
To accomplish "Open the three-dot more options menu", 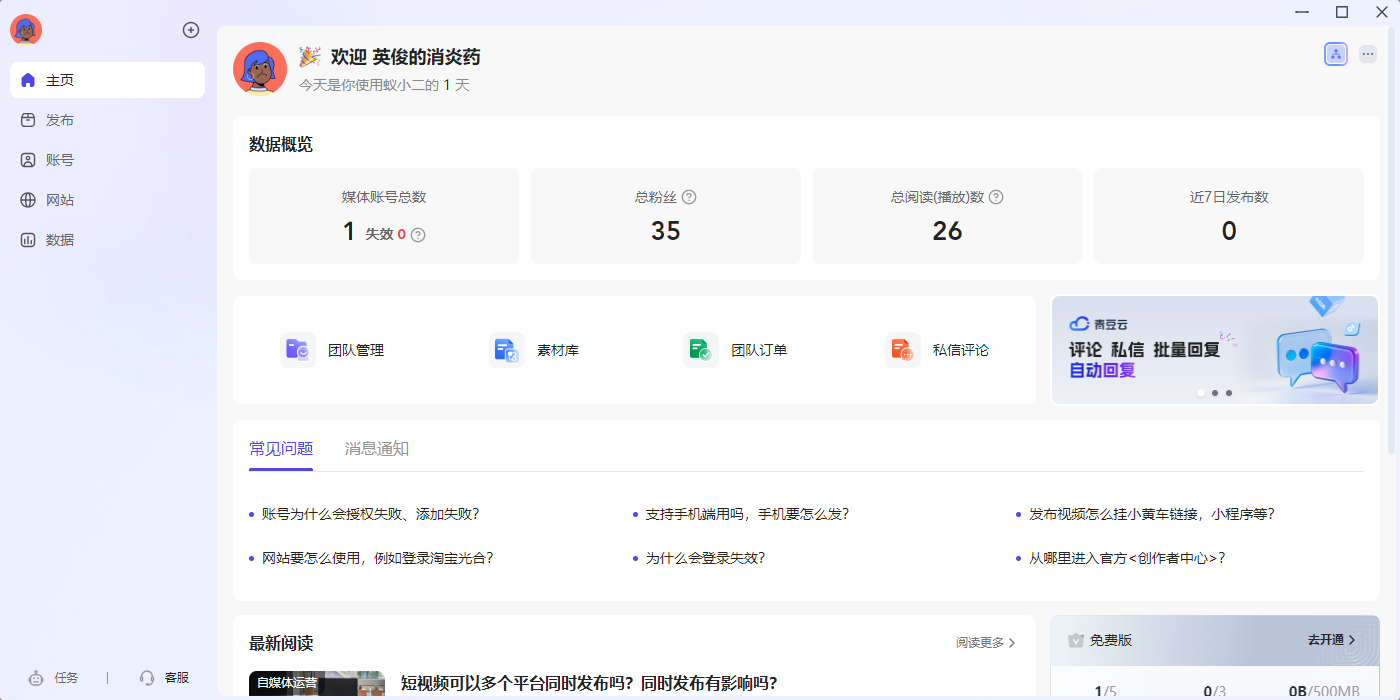I will [1368, 54].
